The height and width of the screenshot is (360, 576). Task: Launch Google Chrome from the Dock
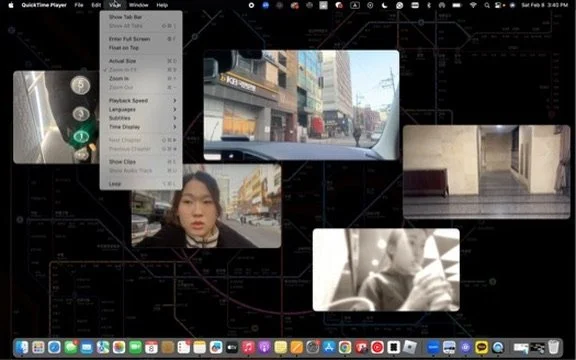pyautogui.click(x=345, y=347)
